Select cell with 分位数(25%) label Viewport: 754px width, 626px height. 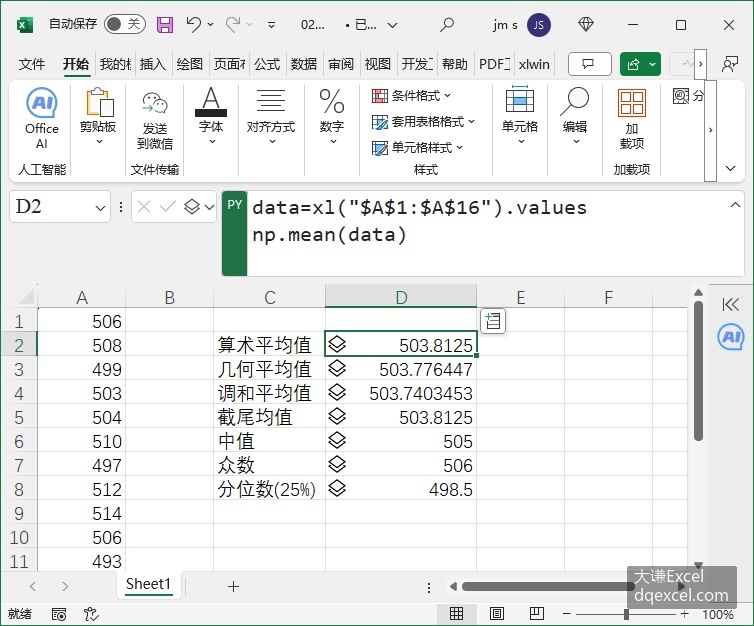click(x=270, y=488)
